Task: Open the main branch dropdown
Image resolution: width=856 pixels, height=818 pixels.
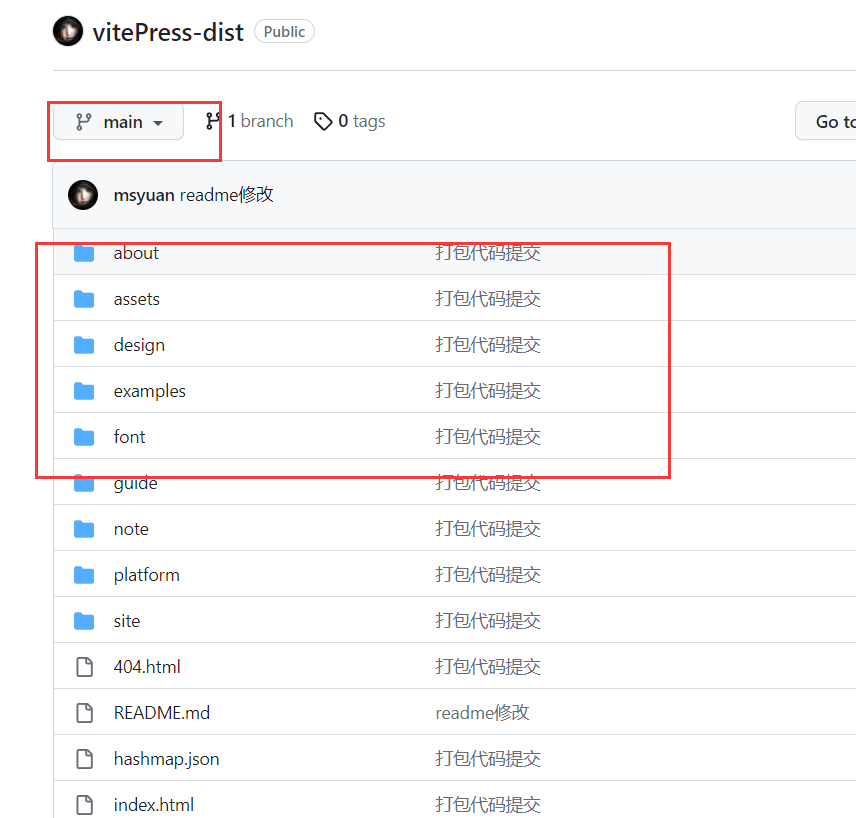Action: point(118,122)
